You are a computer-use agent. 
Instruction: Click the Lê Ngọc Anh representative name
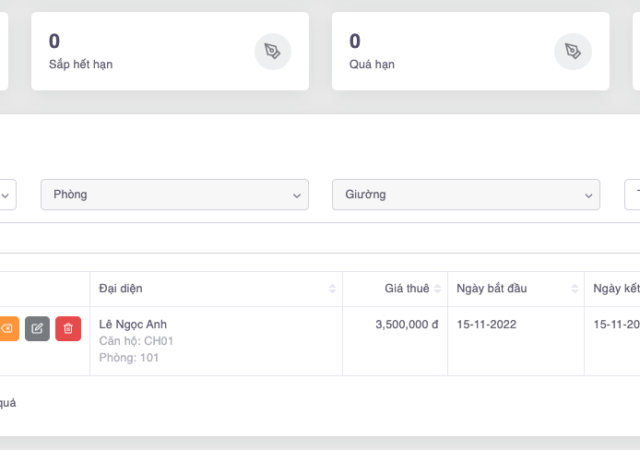coord(133,324)
